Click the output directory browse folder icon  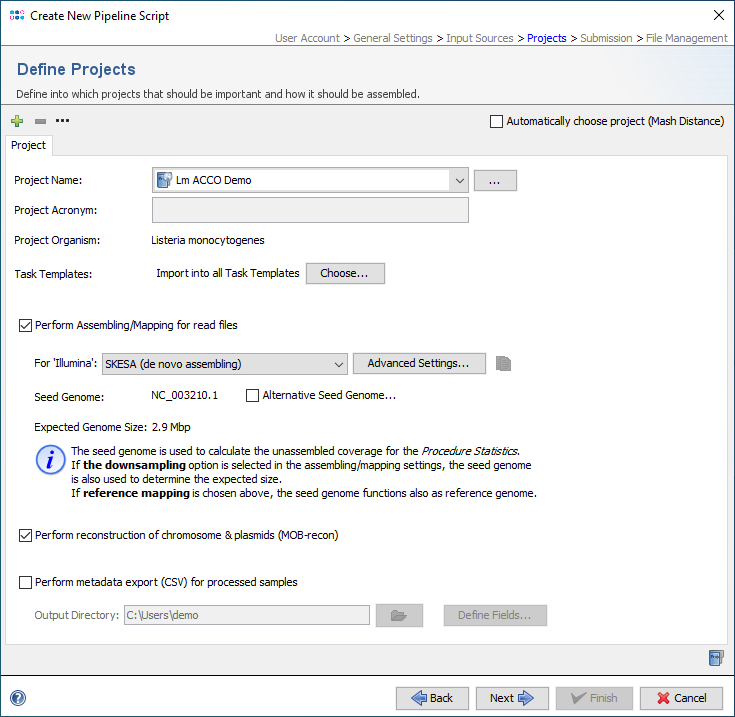click(399, 615)
